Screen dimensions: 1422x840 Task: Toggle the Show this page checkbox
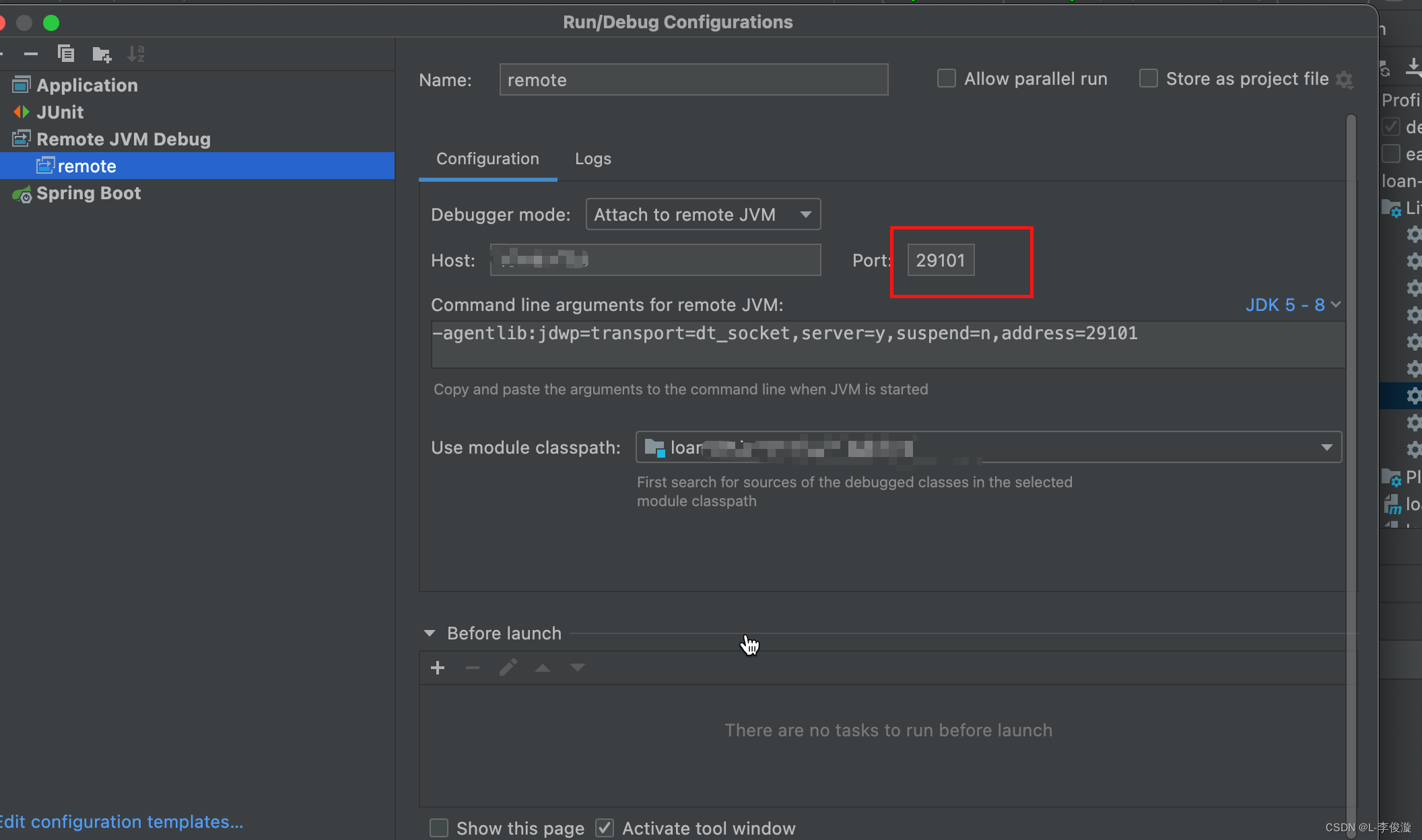pyautogui.click(x=439, y=828)
